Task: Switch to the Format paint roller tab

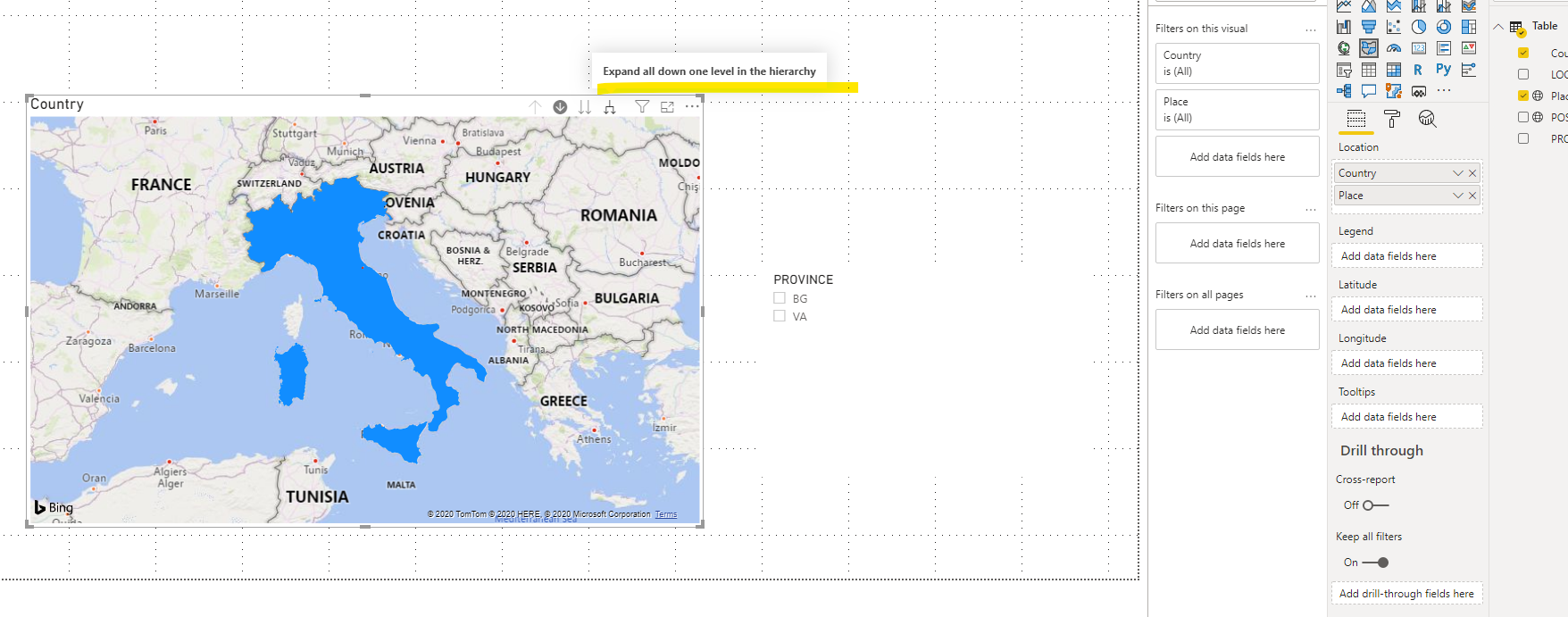Action: 1392,119
